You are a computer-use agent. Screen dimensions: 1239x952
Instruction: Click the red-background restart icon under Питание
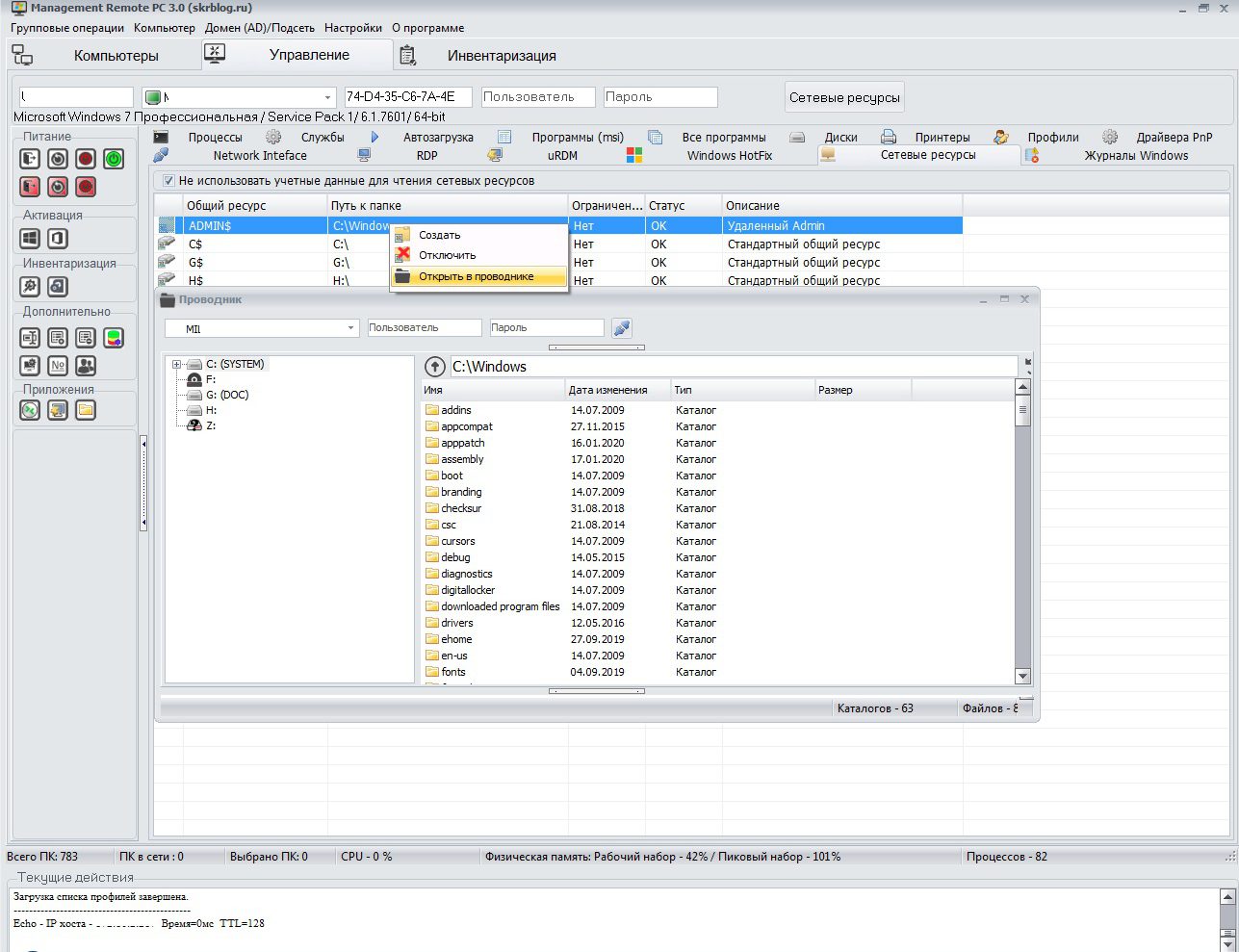(58, 187)
